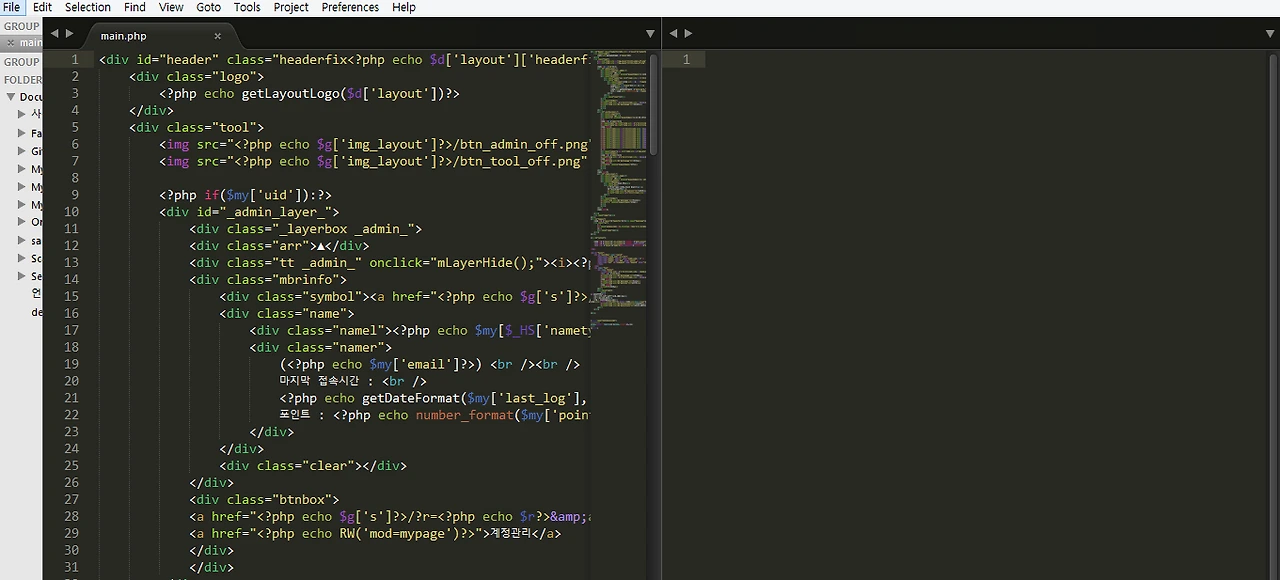
Task: Switch to the main.php tab
Action: (x=123, y=36)
